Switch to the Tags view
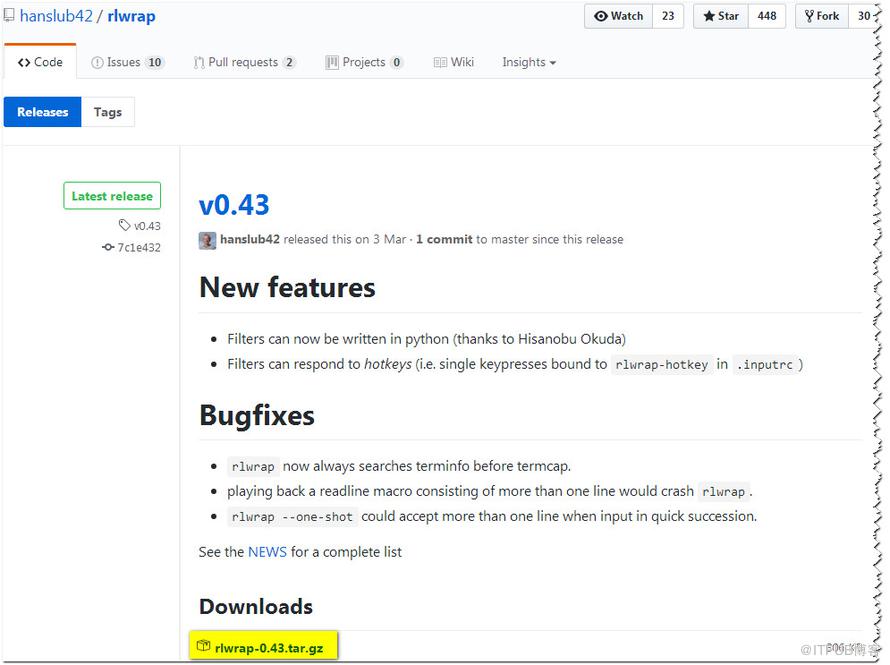The width and height of the screenshot is (890, 665). pyautogui.click(x=108, y=112)
